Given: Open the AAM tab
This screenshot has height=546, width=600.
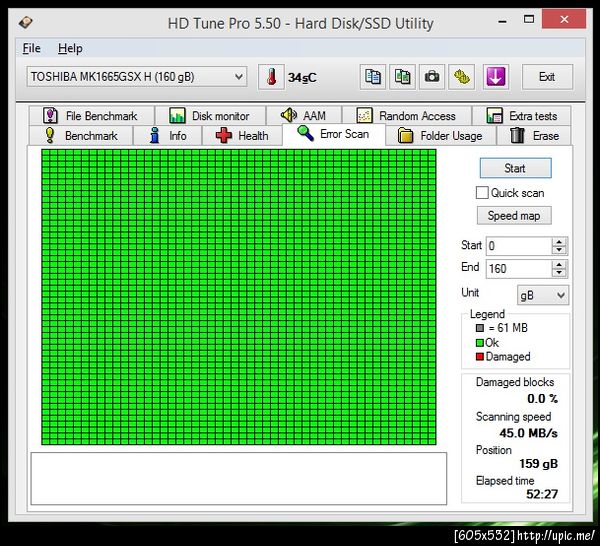Looking at the screenshot, I should point(304,116).
